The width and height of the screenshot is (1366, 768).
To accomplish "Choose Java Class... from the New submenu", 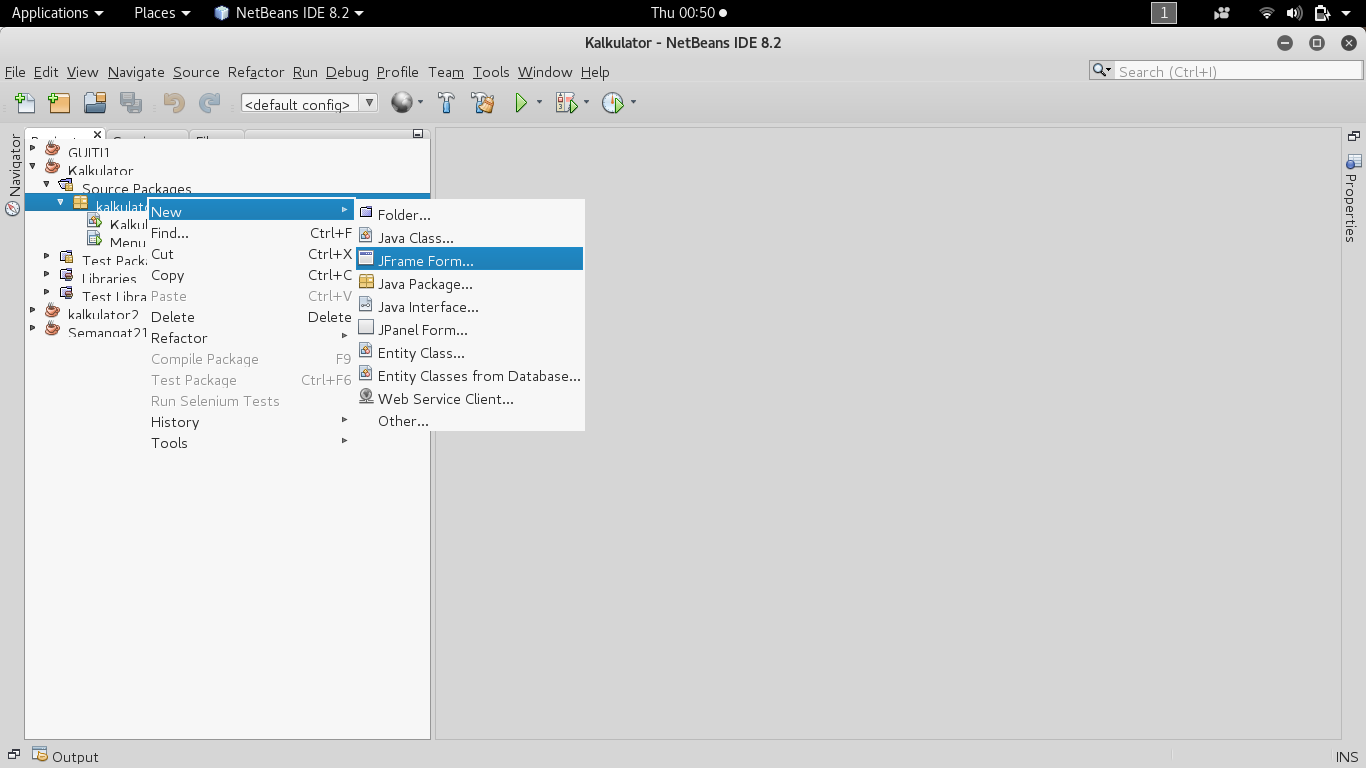I will coord(470,238).
